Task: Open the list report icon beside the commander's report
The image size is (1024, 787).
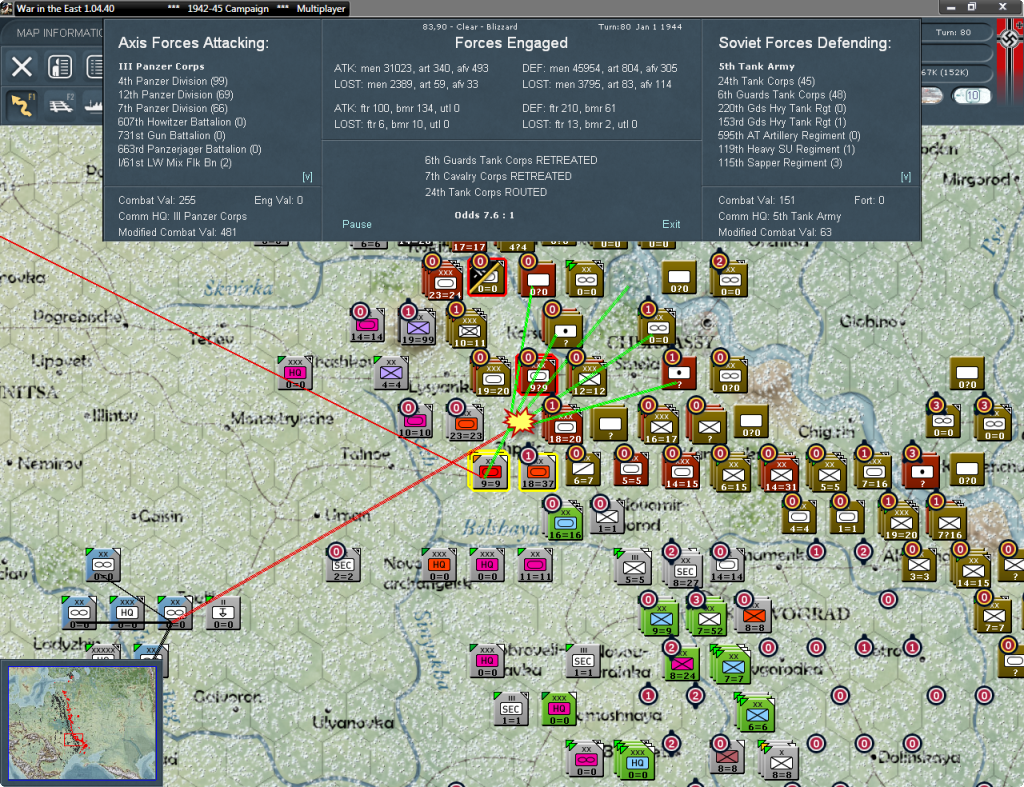Action: point(95,67)
